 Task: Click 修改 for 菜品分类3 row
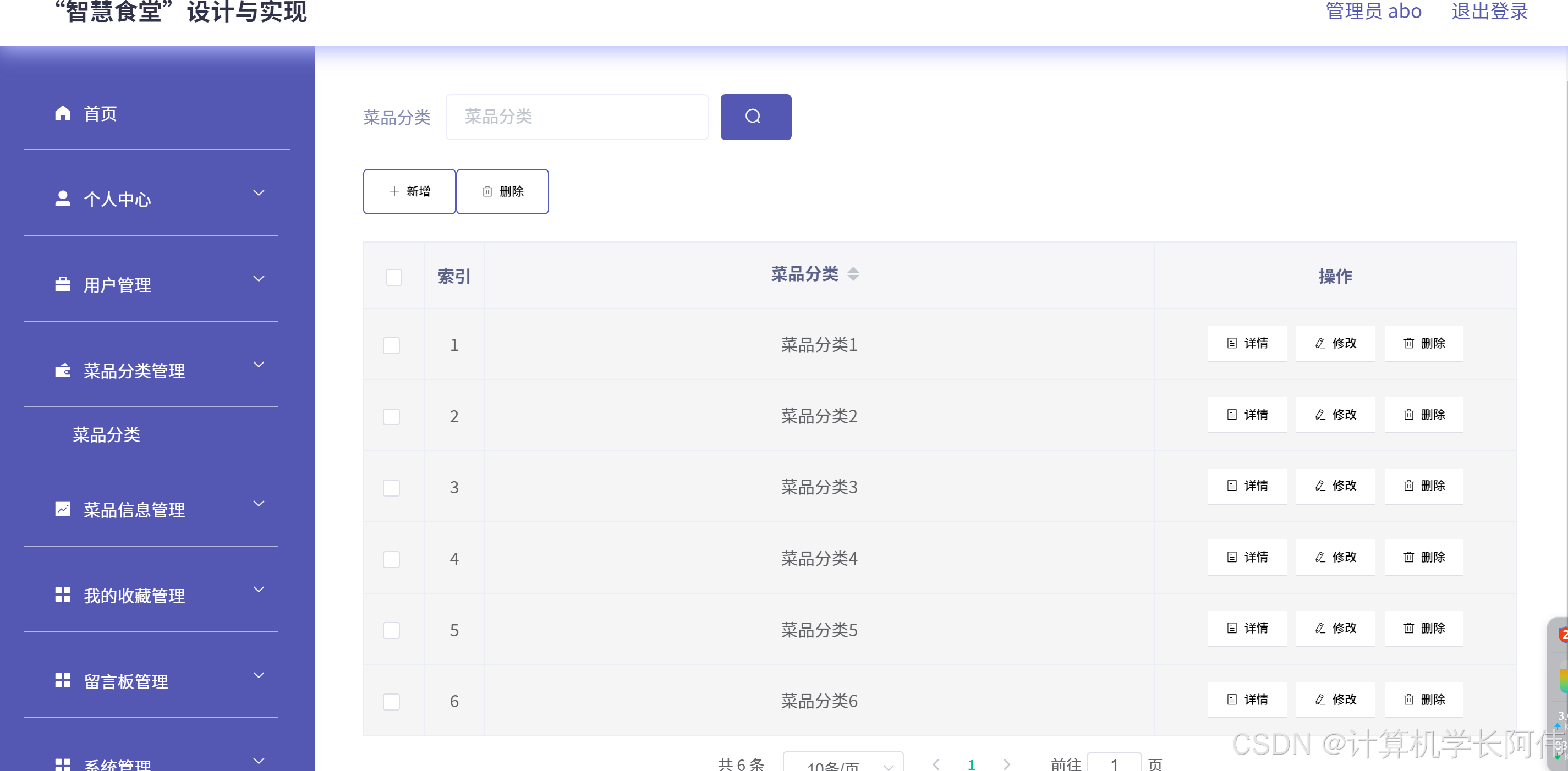click(x=1335, y=486)
